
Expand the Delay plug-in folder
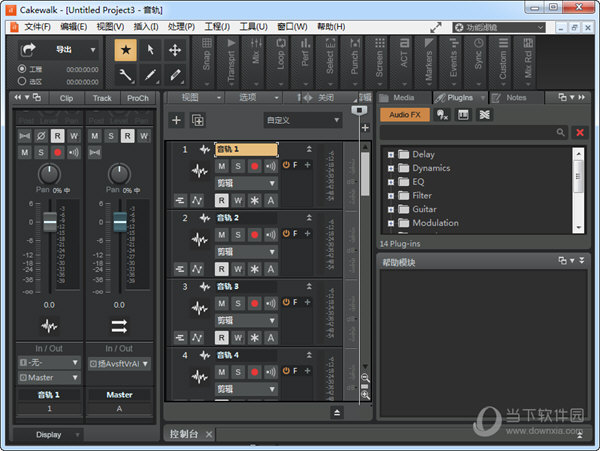(x=391, y=155)
